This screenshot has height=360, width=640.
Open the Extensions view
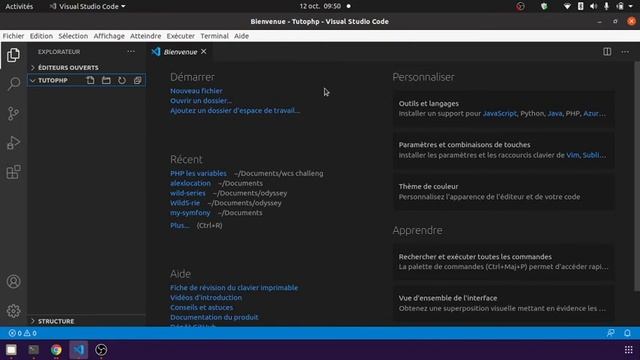(x=13, y=172)
